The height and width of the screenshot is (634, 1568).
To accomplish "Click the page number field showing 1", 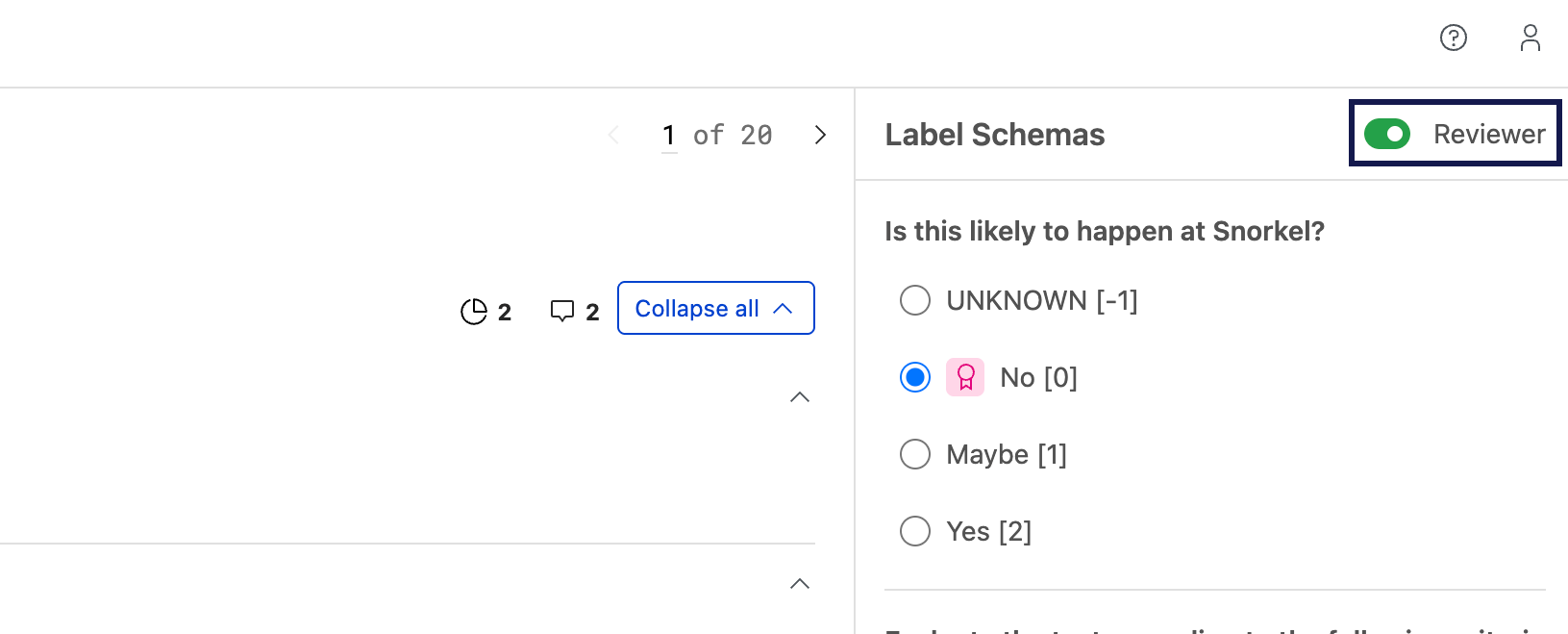I will 669,135.
